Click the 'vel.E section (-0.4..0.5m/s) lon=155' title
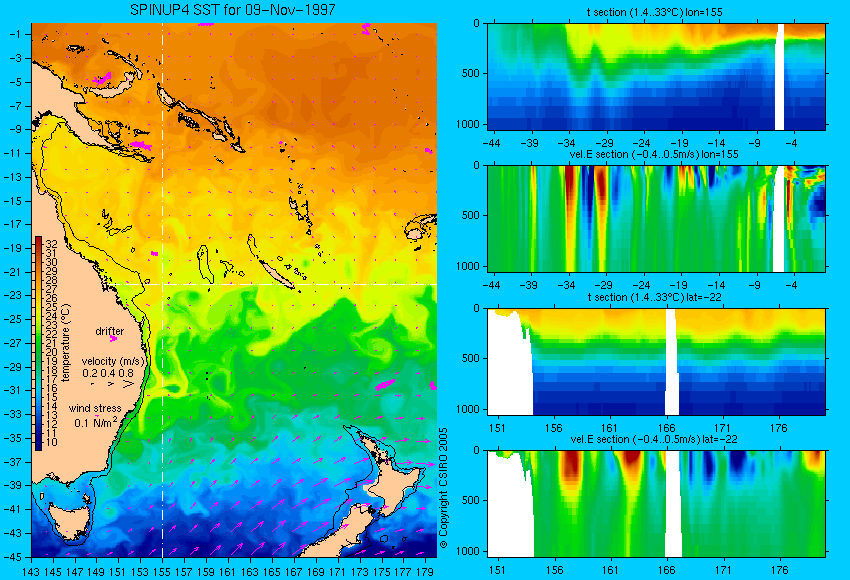850x580 pixels. coord(654,154)
